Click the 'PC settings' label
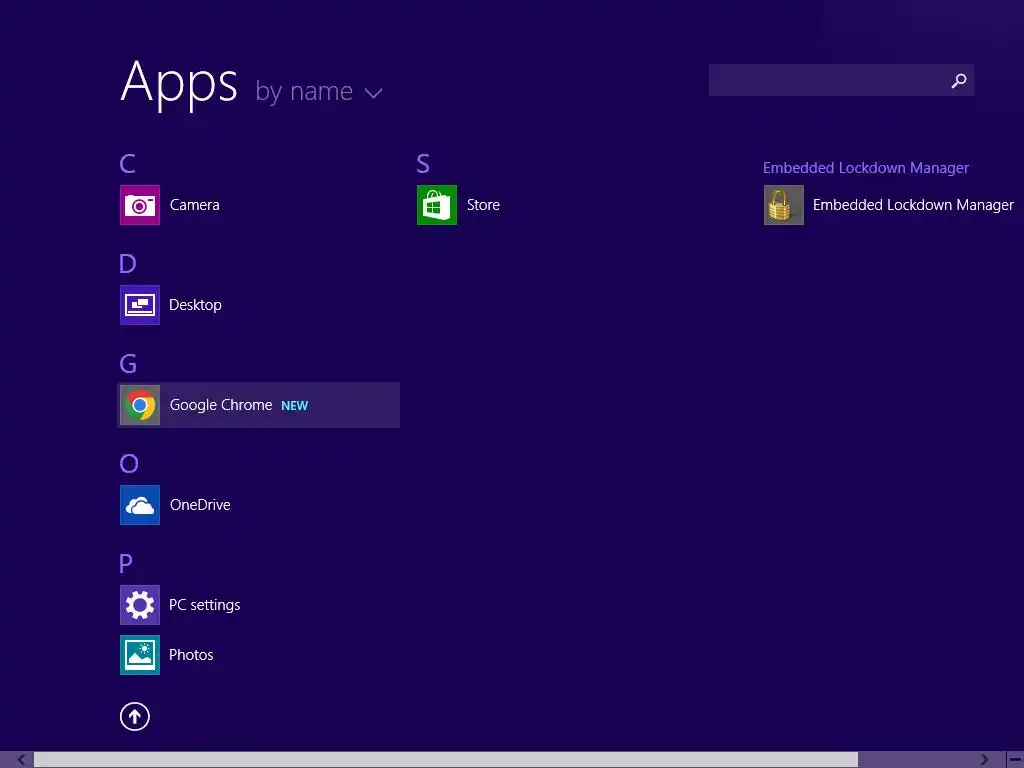 tap(204, 605)
